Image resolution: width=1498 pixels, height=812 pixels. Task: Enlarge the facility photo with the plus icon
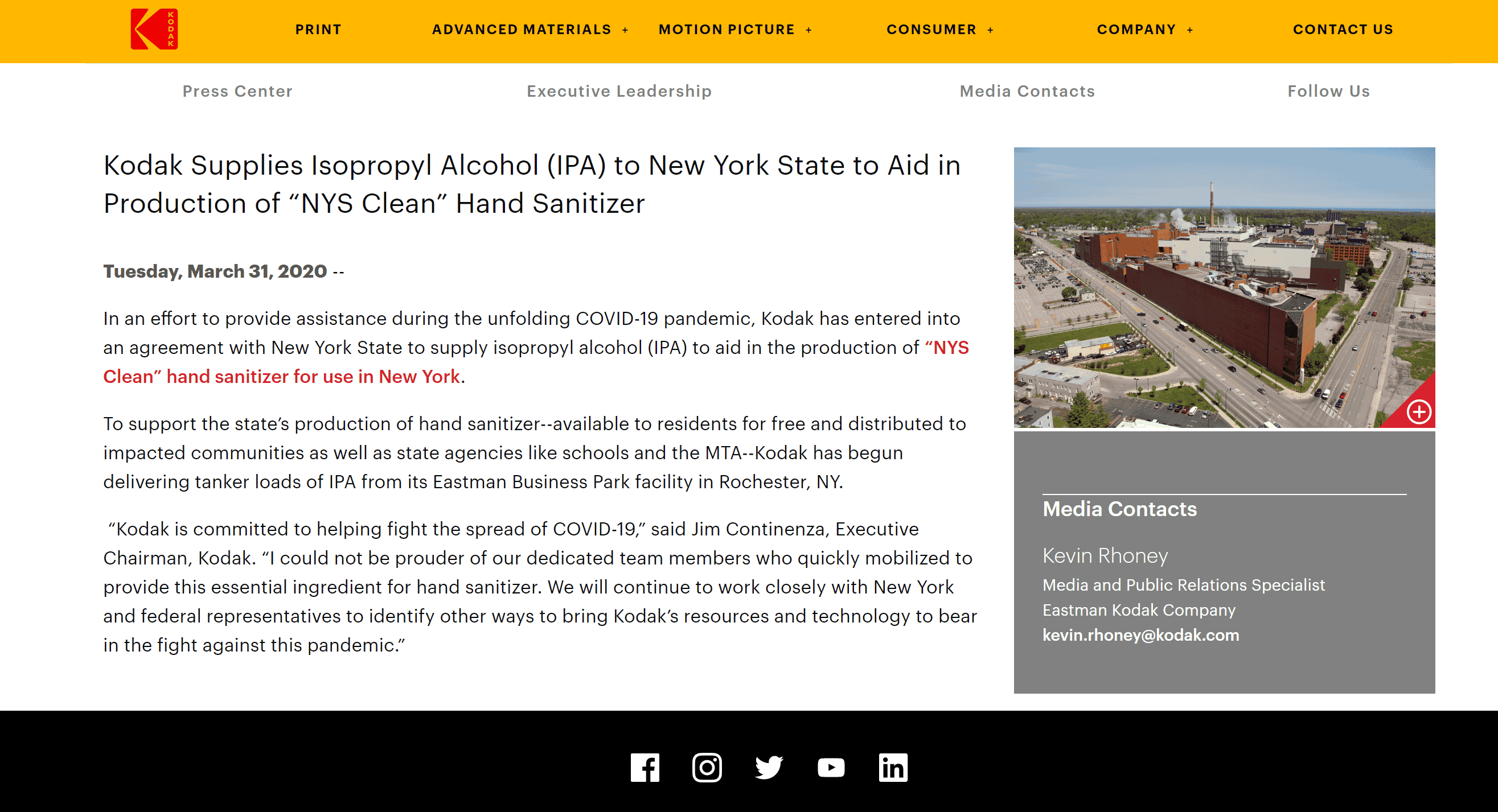1419,412
